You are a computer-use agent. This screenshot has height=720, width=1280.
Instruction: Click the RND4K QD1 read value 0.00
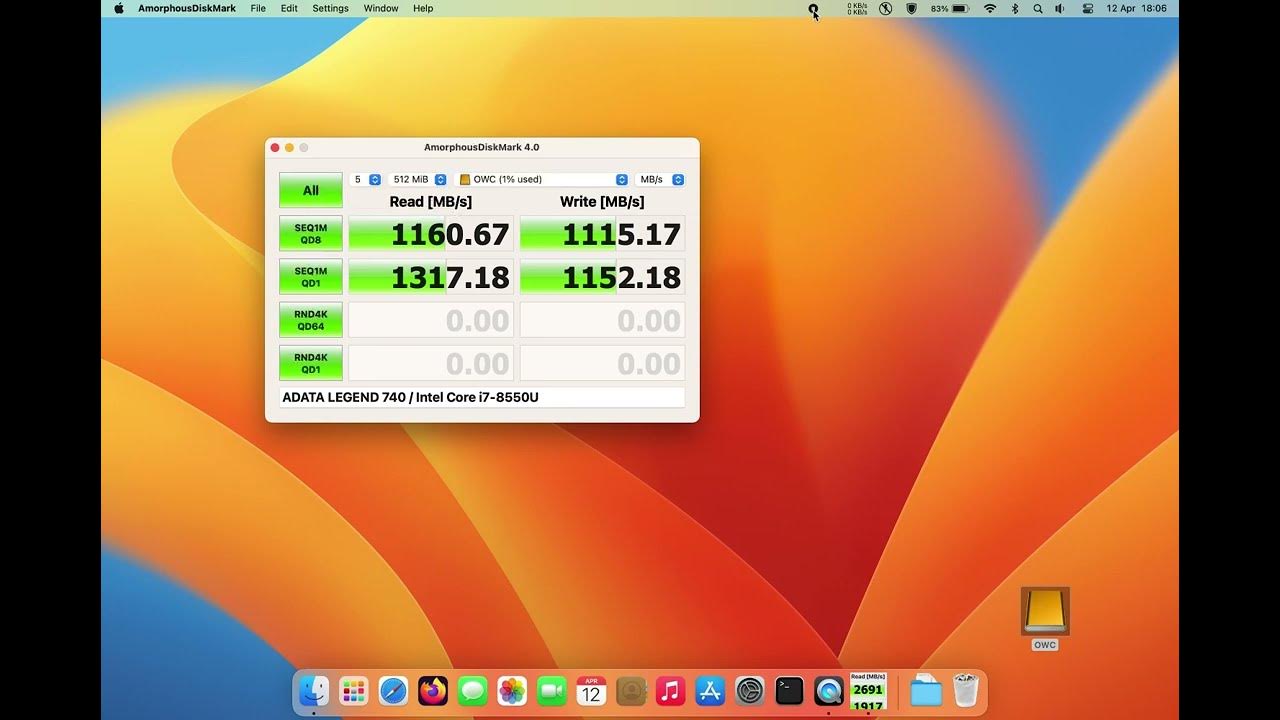point(431,363)
